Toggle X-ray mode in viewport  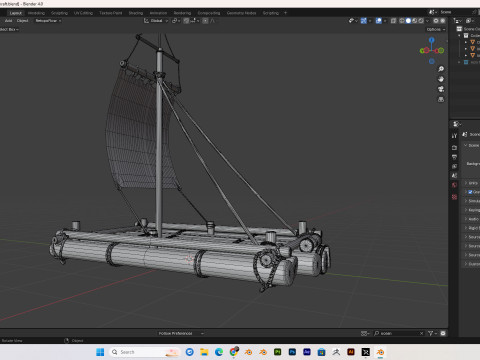393,21
